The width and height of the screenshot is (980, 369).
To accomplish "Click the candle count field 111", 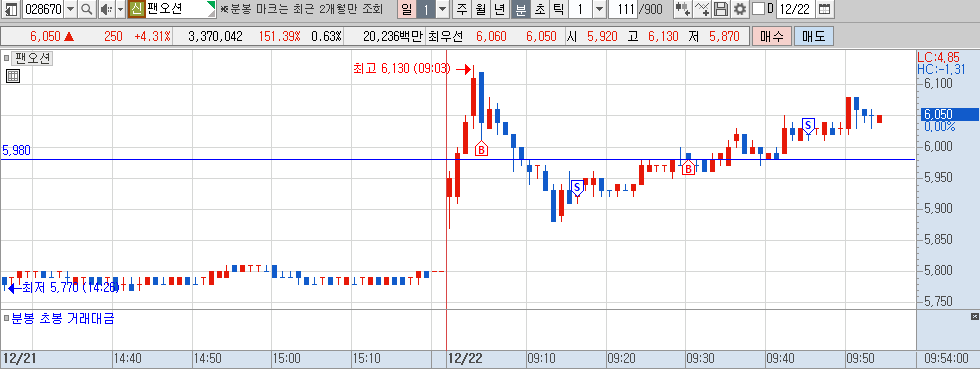I will coord(622,9).
